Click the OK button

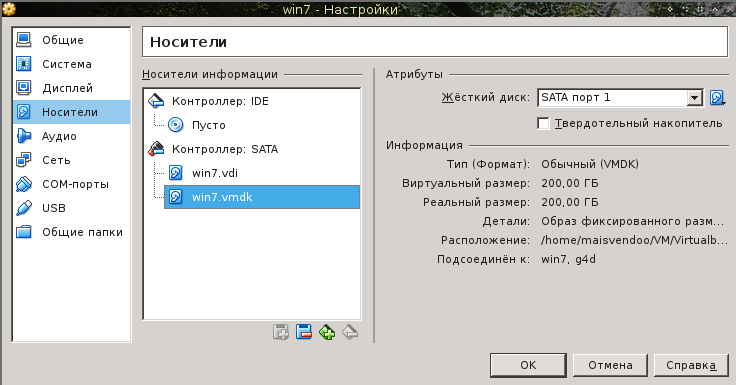click(528, 365)
